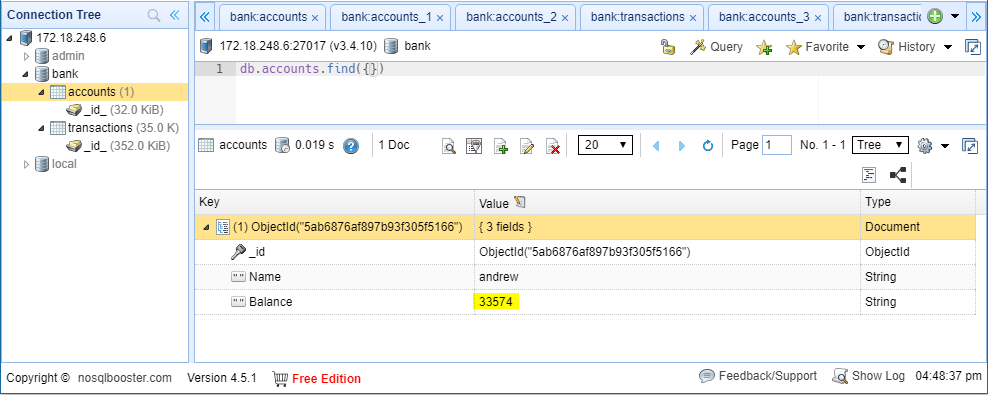Open the Tree view mode dropdown

tap(880, 145)
